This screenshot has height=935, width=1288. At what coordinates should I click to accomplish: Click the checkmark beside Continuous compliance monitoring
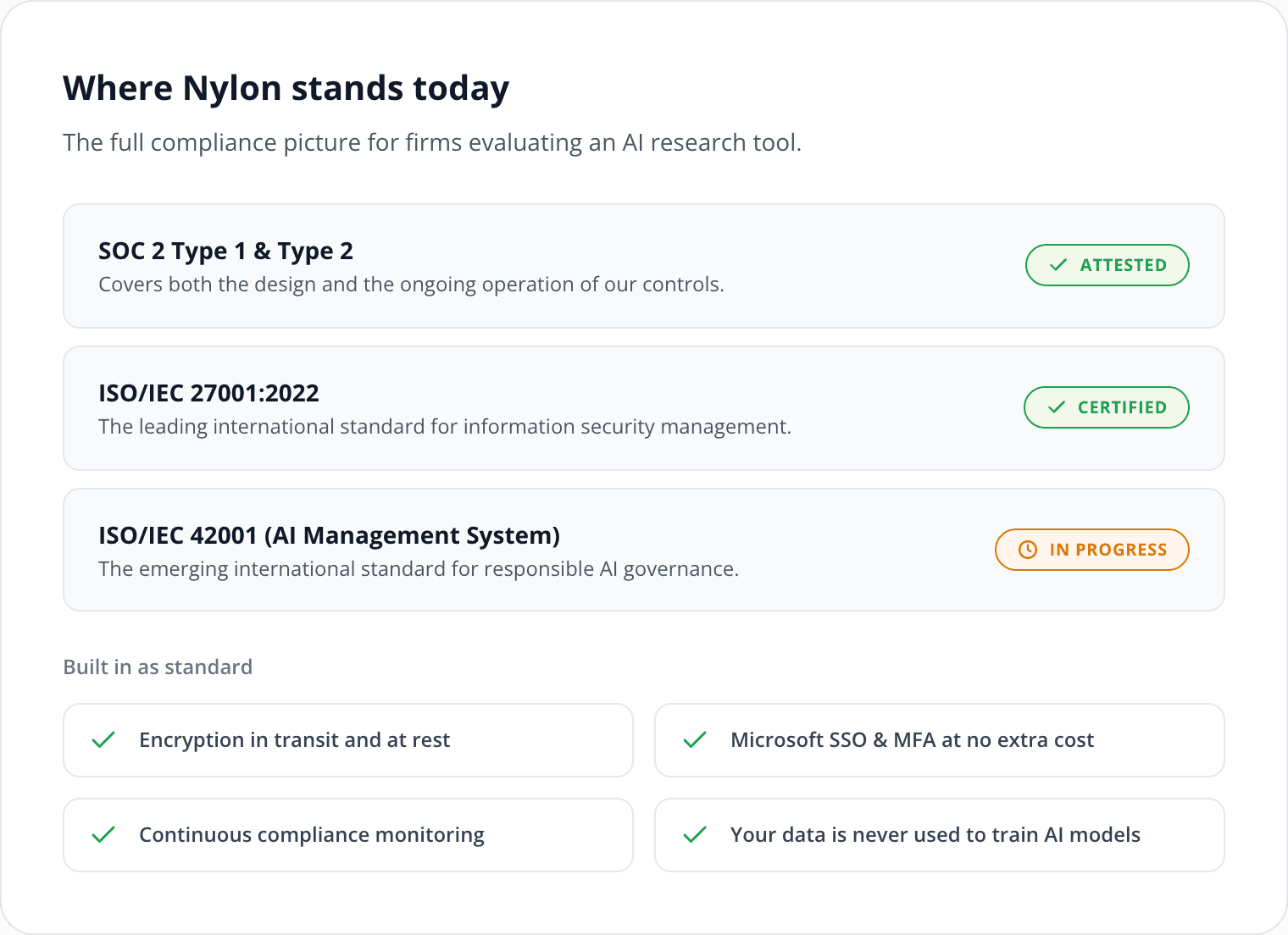103,835
